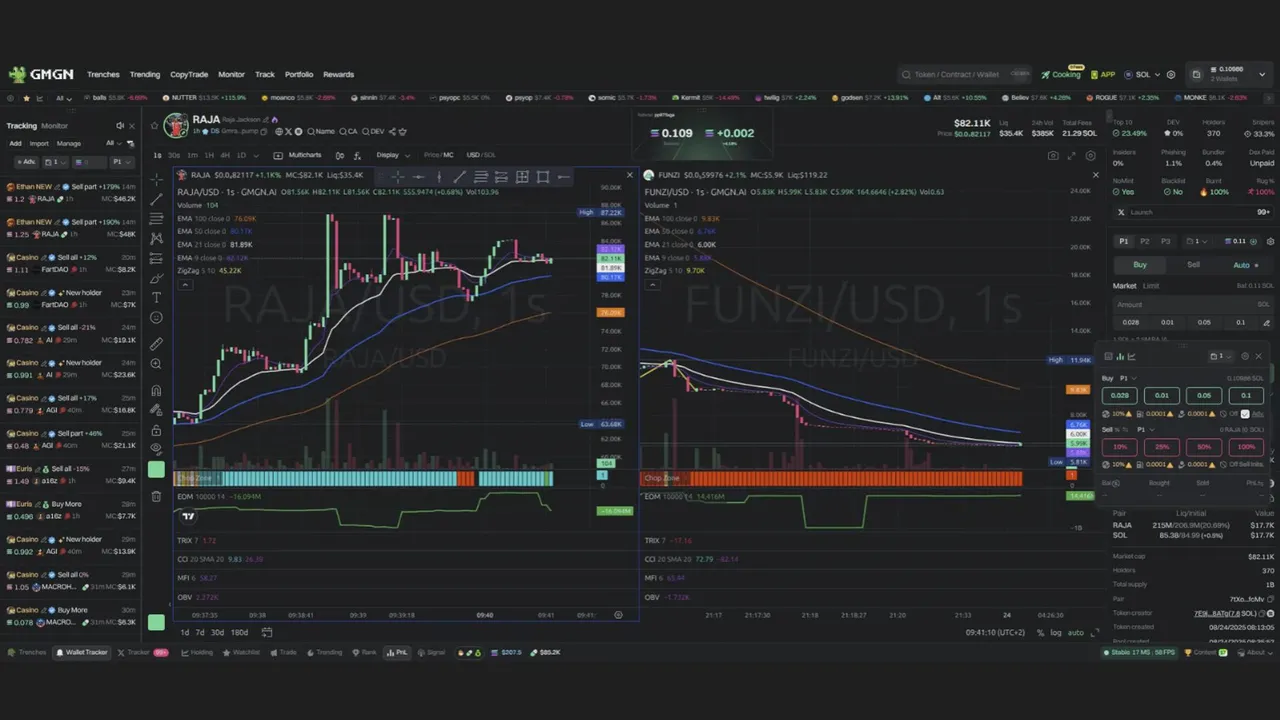This screenshot has height=720, width=1280.
Task: Toggle log scale on chart
Action: pyautogui.click(x=1056, y=632)
